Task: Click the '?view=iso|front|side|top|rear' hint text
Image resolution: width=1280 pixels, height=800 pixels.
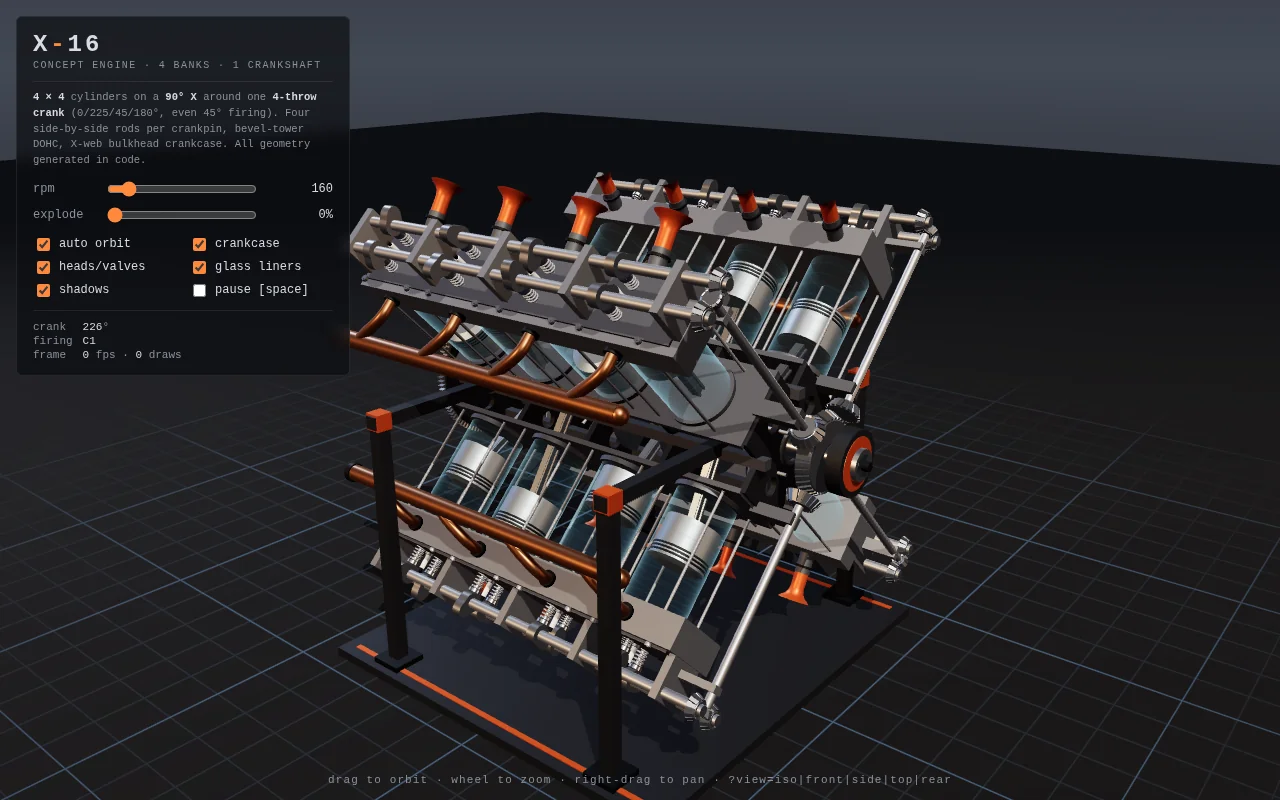Action: [x=840, y=780]
